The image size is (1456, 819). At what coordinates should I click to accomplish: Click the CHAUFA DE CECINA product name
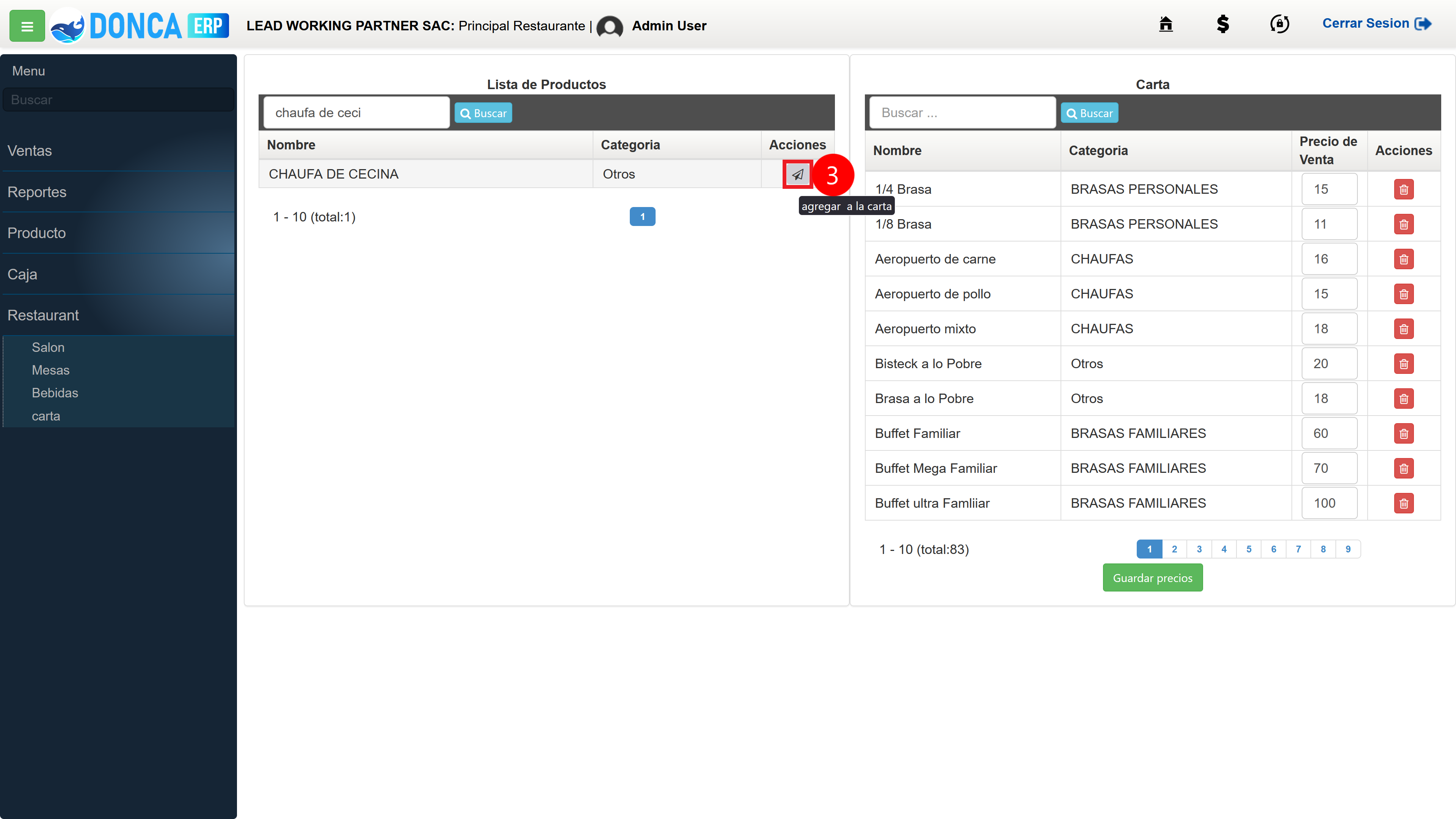coord(334,174)
